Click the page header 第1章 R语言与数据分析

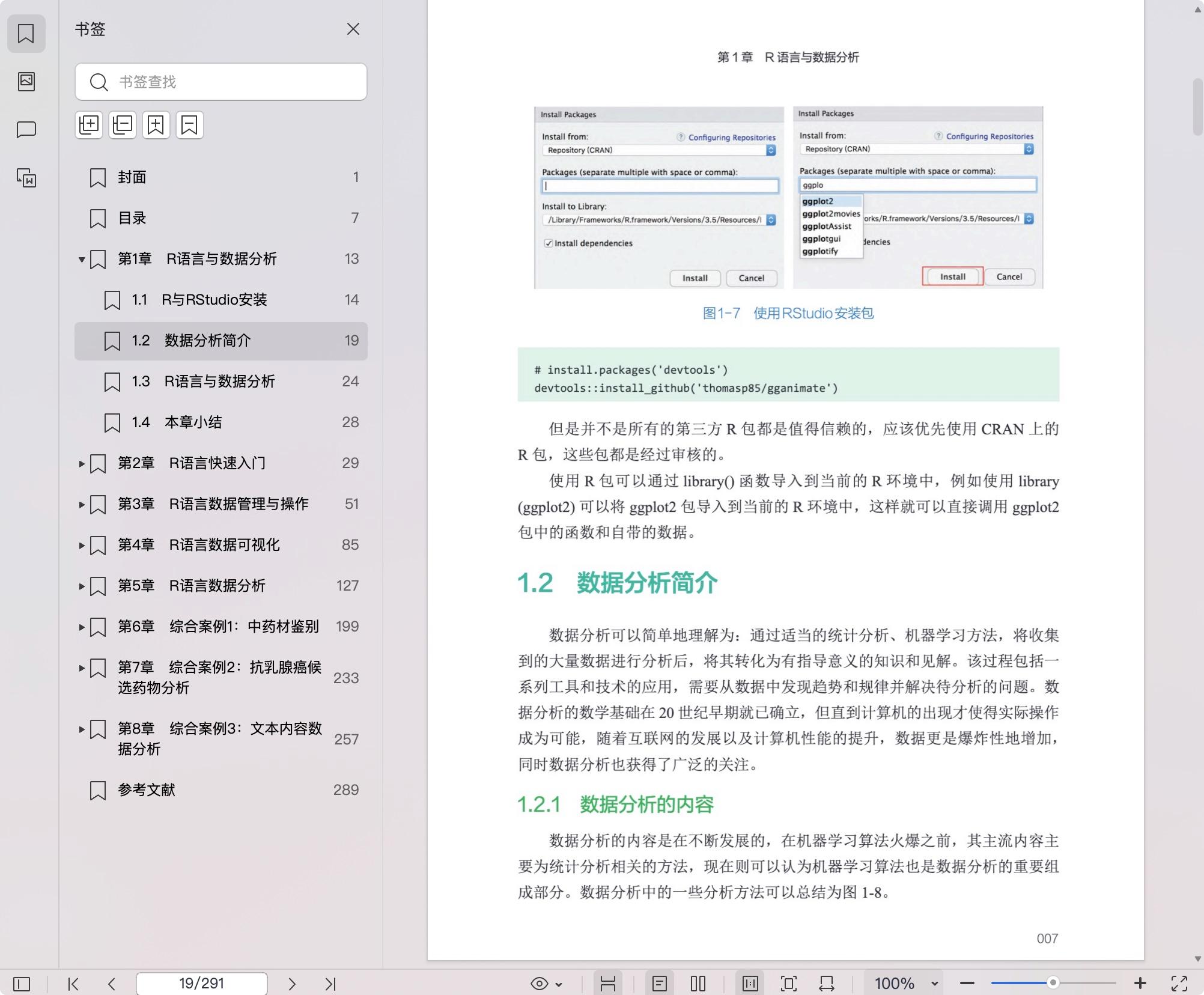(x=788, y=57)
